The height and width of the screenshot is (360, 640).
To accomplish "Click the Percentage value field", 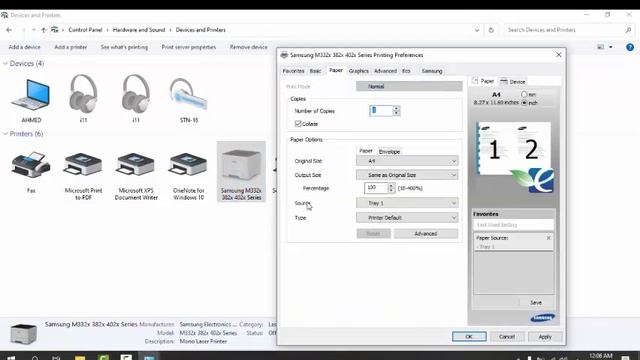I will (376, 188).
